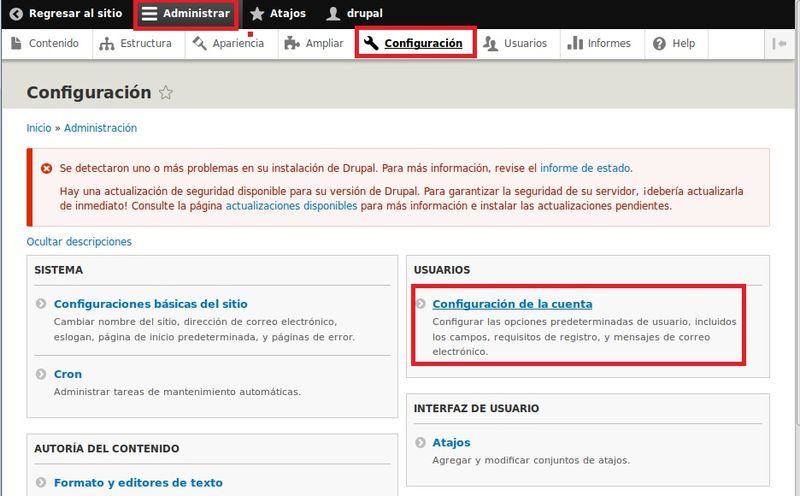Click the puzzle piece icon beside Ampliar
Screen dimensions: 800x496
coord(292,43)
